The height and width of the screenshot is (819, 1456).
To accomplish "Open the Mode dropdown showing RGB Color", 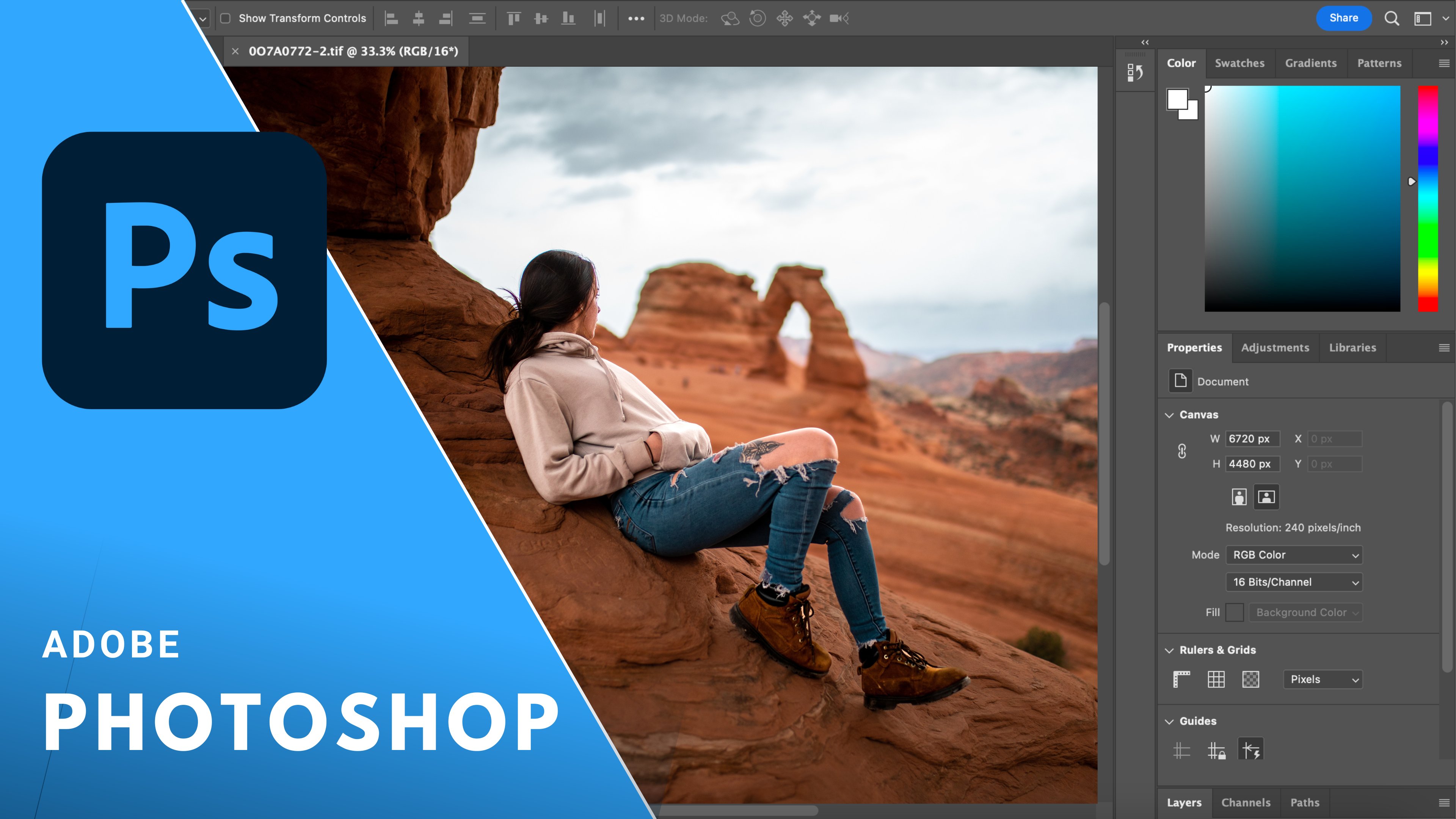I will coord(1294,554).
